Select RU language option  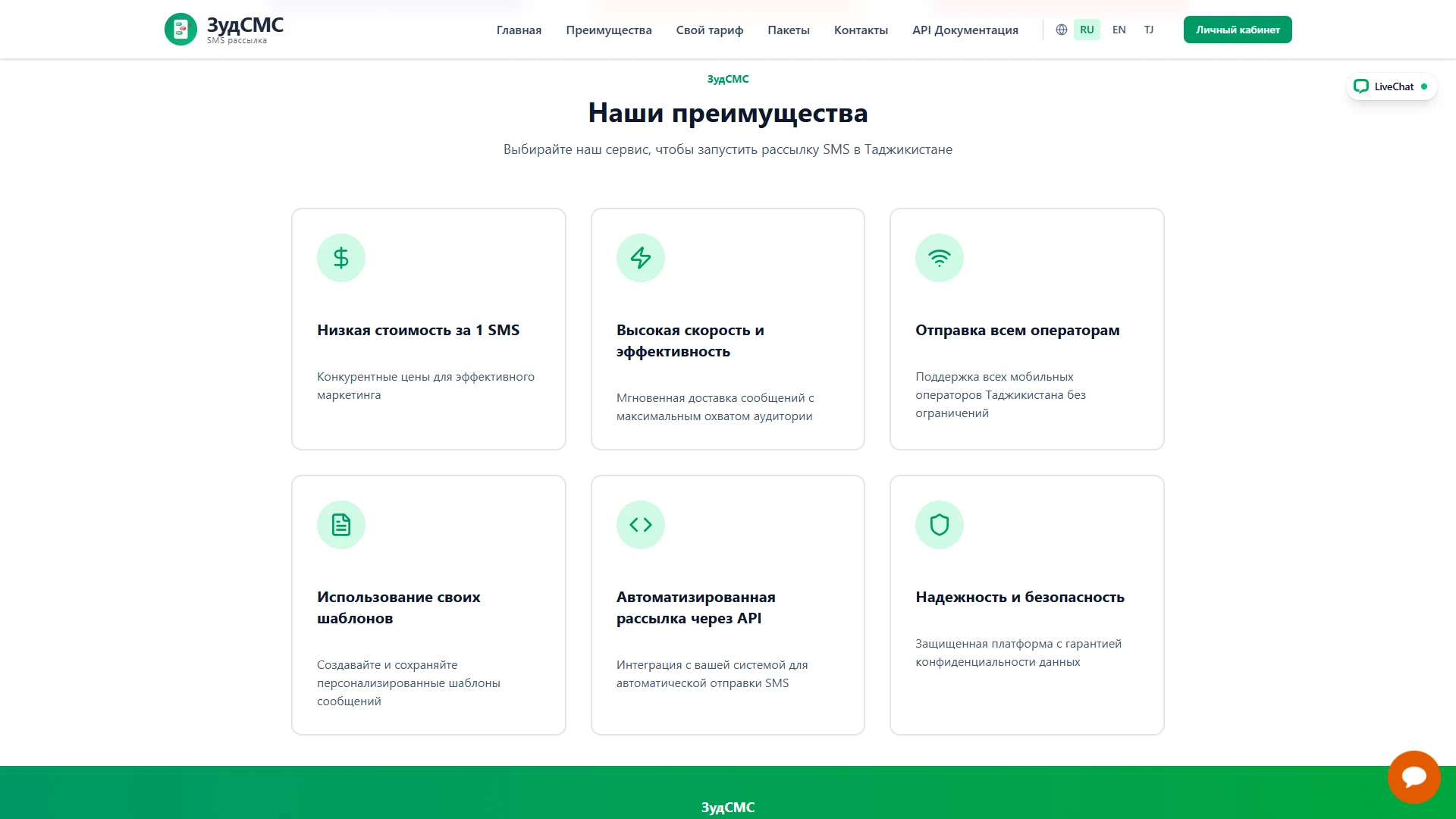1087,30
